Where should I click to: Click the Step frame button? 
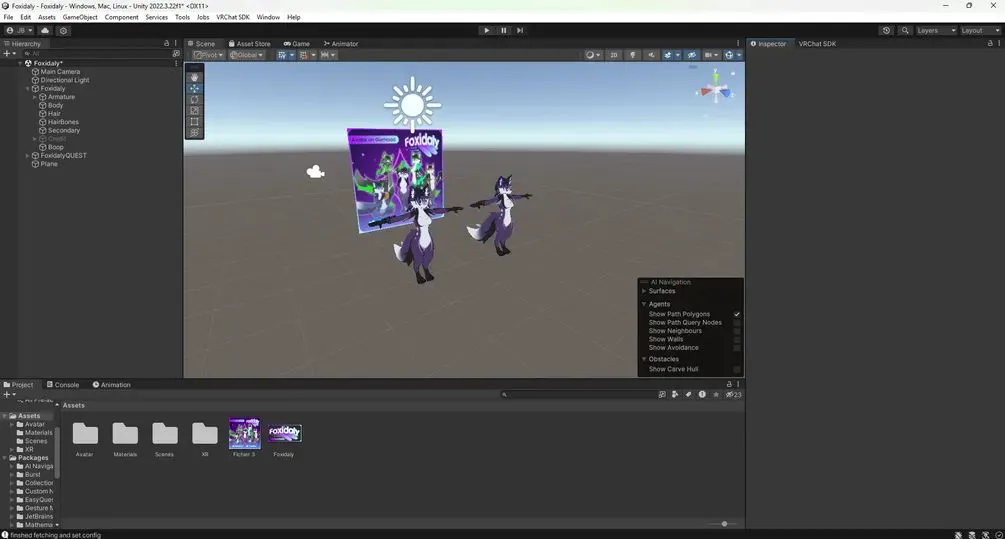(520, 30)
